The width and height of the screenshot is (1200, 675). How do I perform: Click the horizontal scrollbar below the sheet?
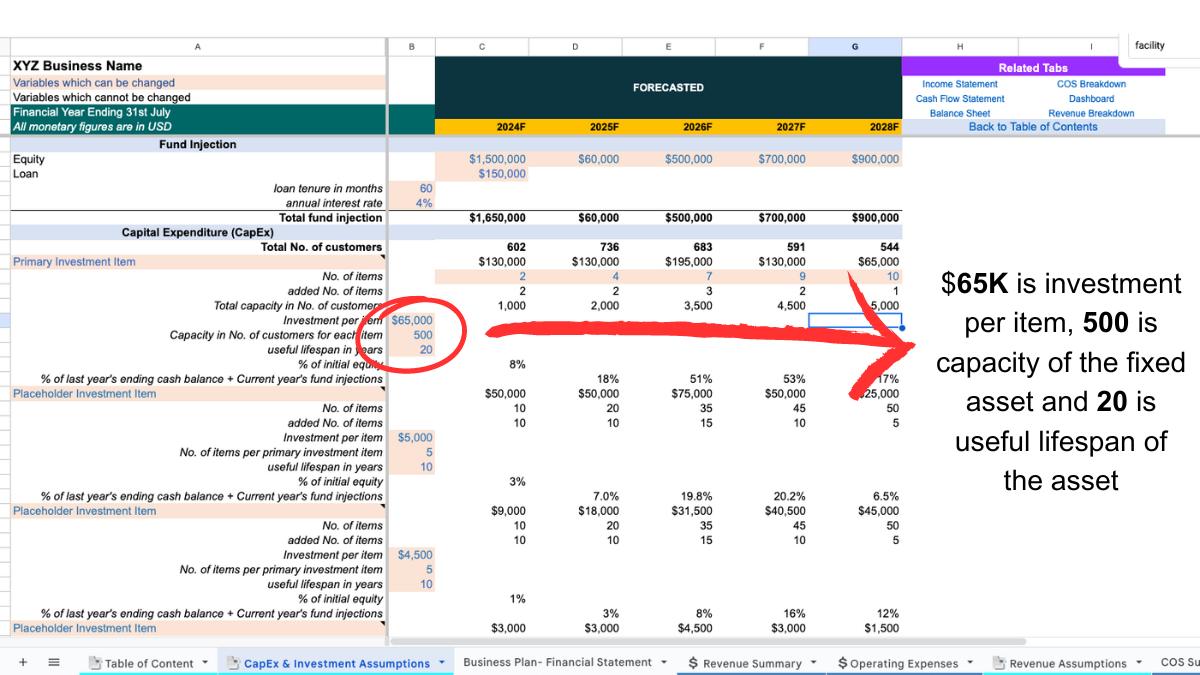pyautogui.click(x=707, y=641)
